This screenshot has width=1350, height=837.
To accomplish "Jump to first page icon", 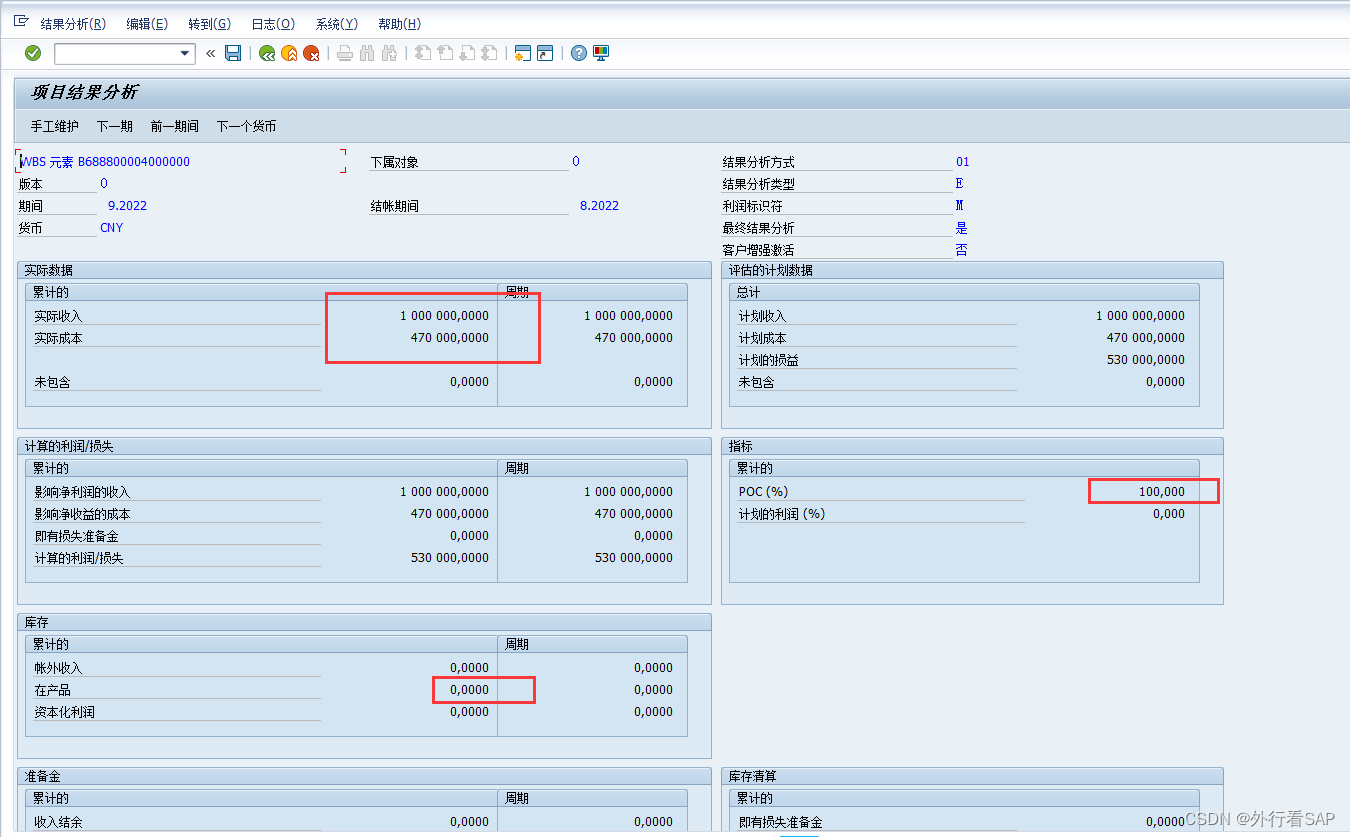I will point(423,53).
